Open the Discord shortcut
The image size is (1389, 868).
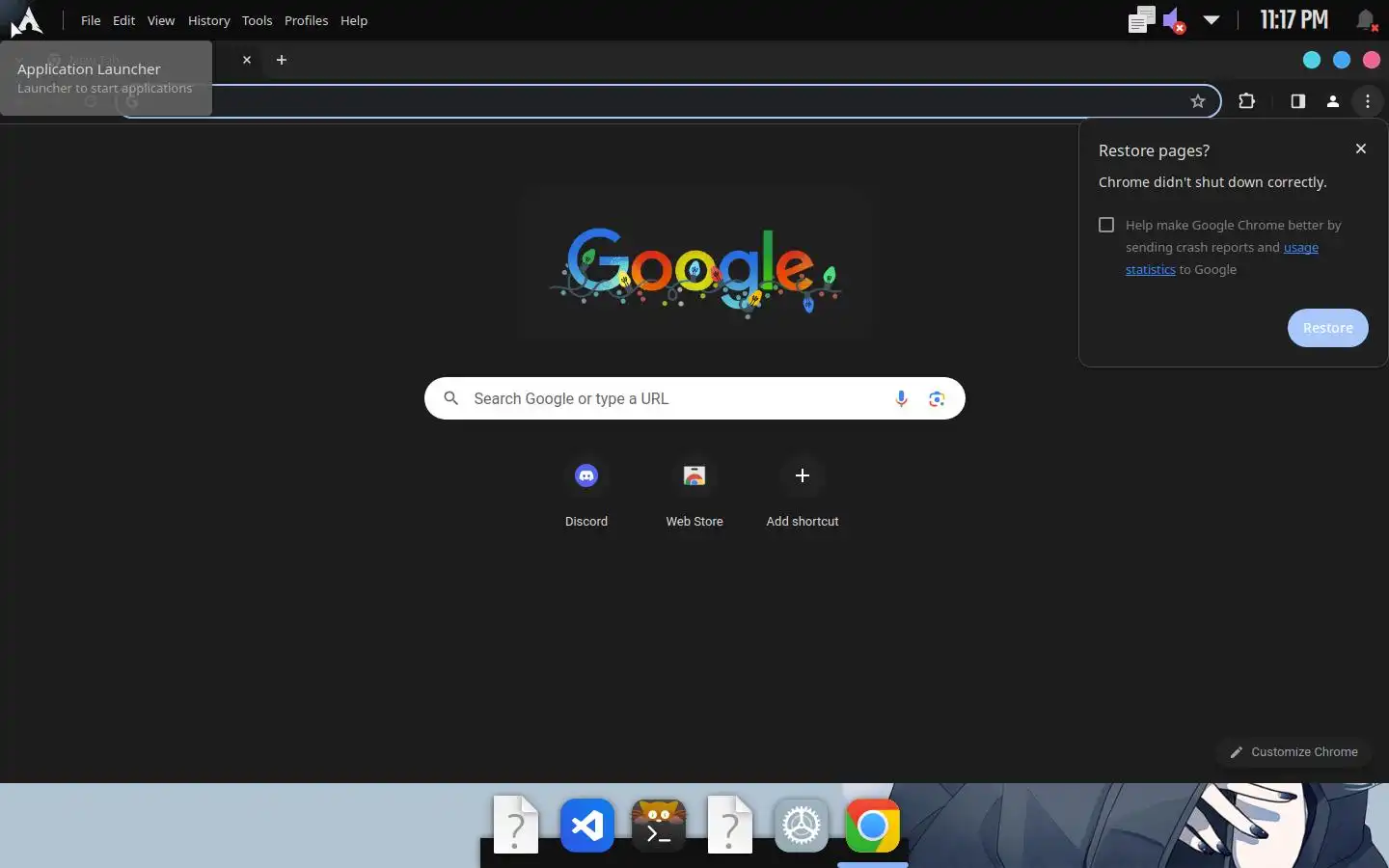click(586, 494)
